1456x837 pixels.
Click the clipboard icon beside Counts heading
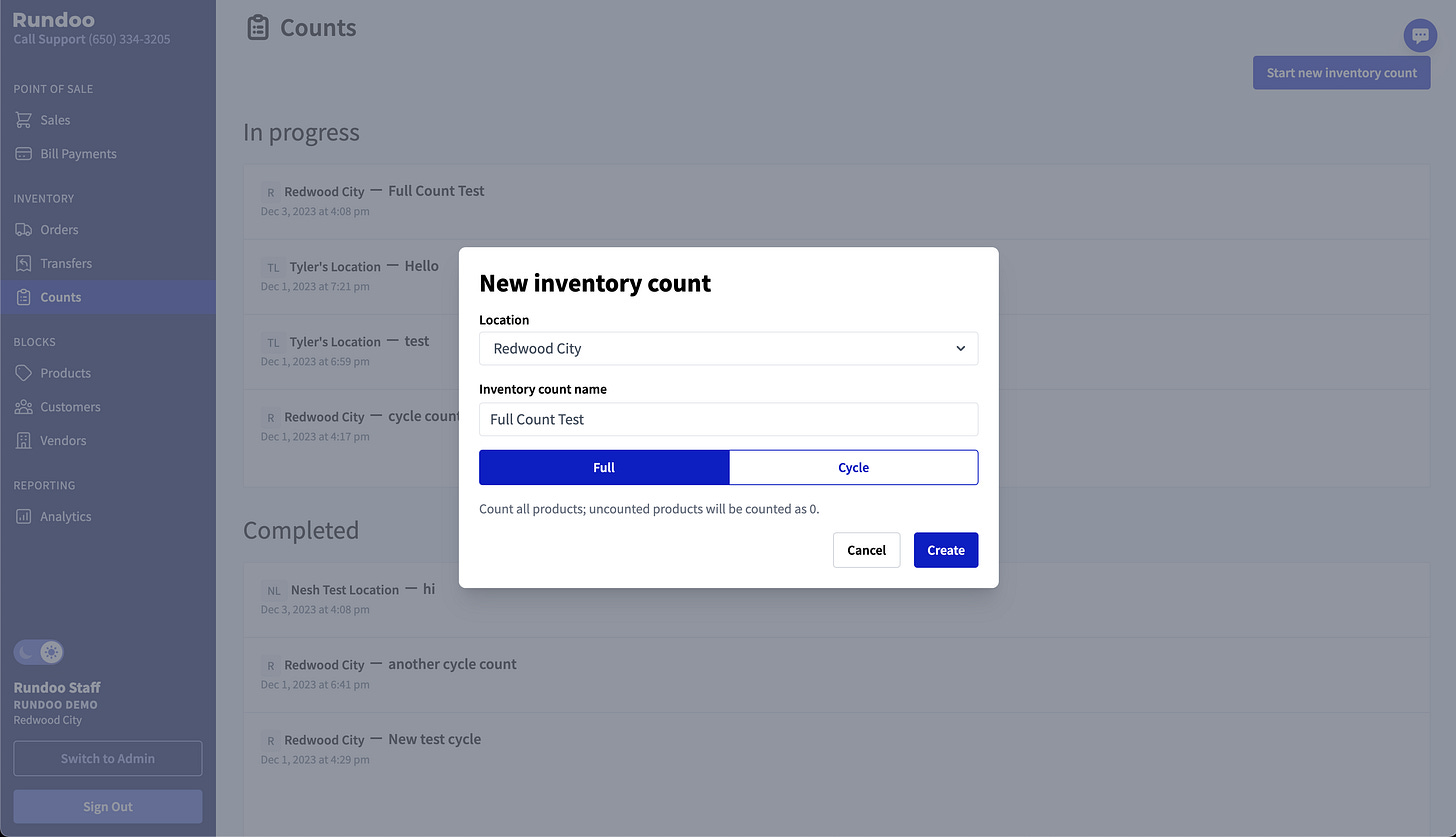[258, 28]
